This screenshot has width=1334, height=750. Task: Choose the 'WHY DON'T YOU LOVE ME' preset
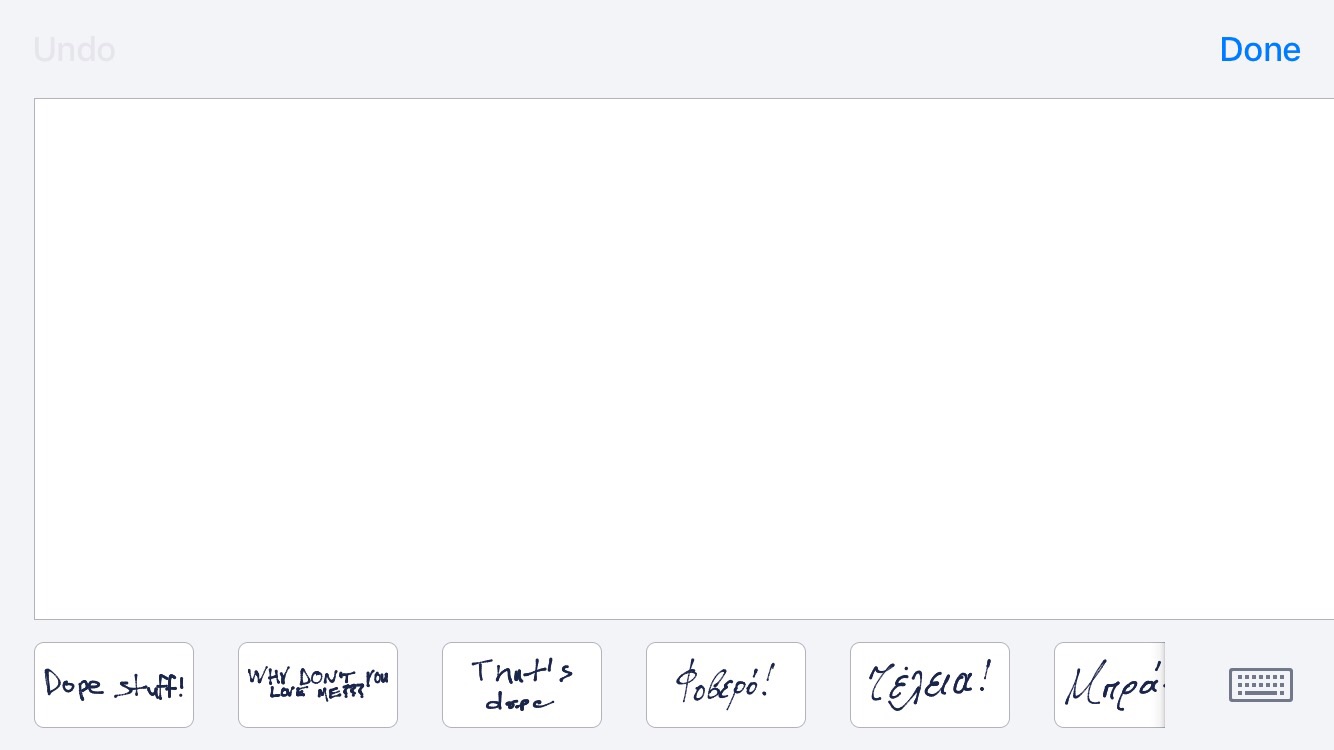pos(318,685)
